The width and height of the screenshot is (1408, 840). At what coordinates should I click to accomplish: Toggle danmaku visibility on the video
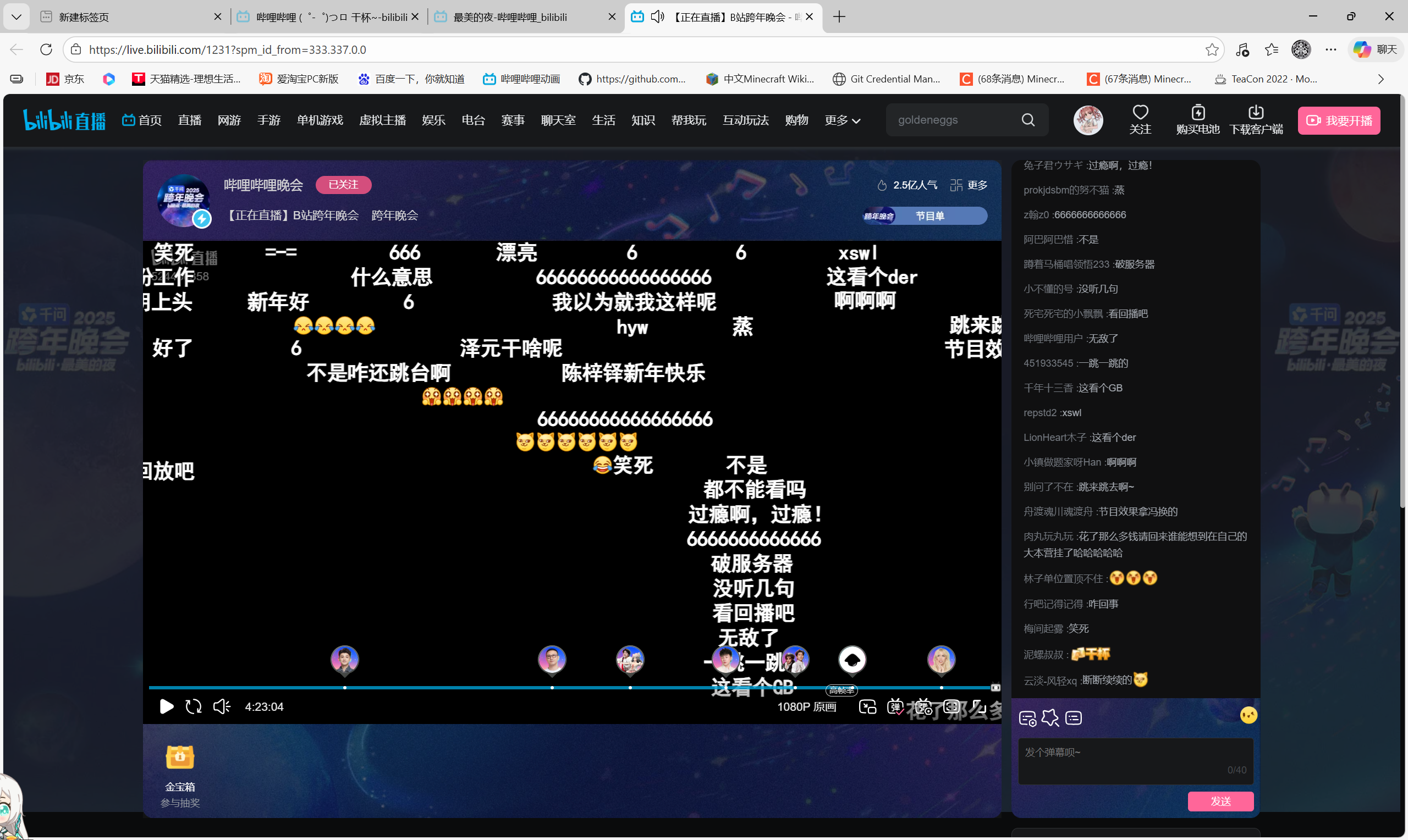point(895,706)
